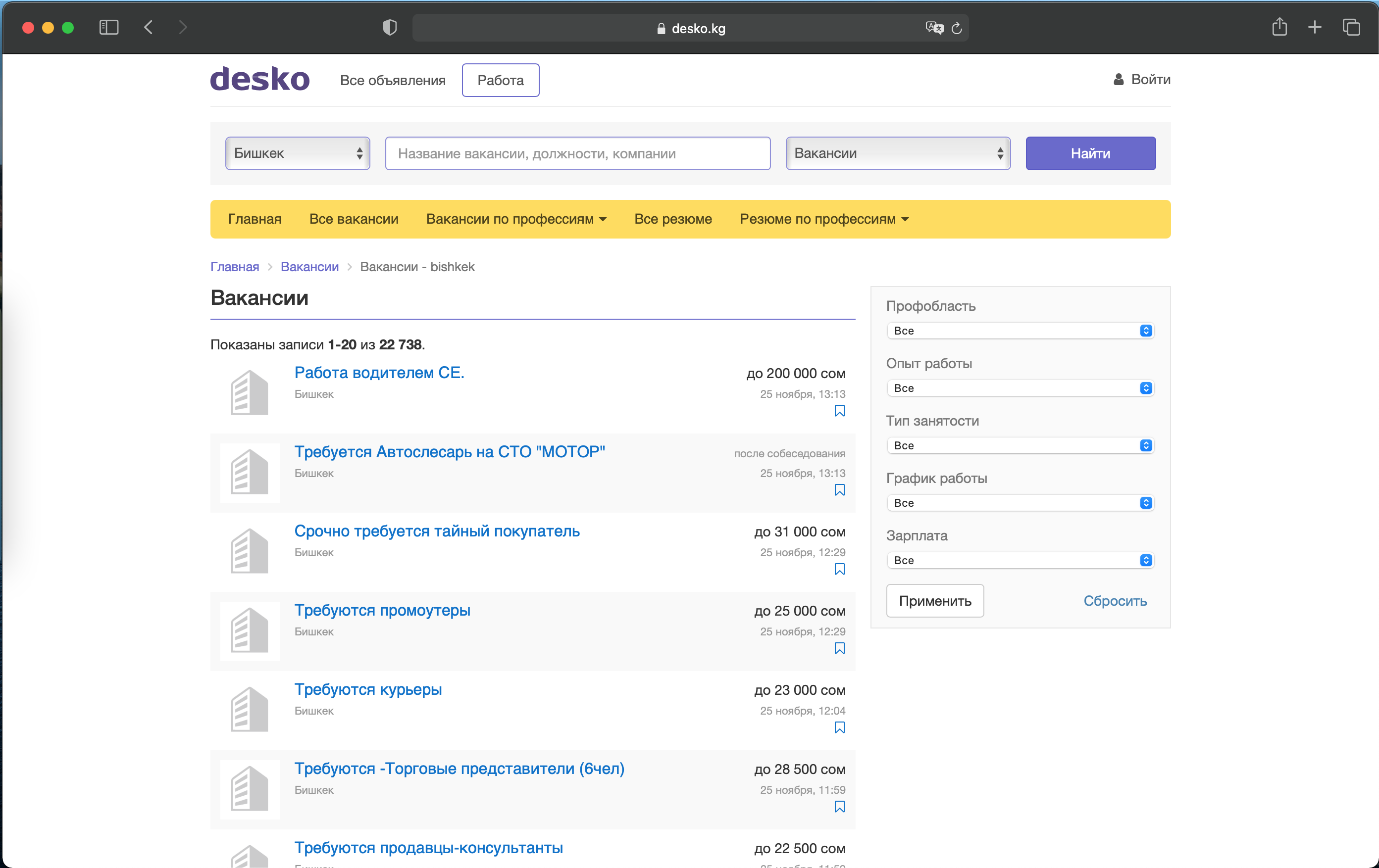Screen dimensions: 1379x868
Task: Click the после собеседования salary note
Action: [x=790, y=454]
